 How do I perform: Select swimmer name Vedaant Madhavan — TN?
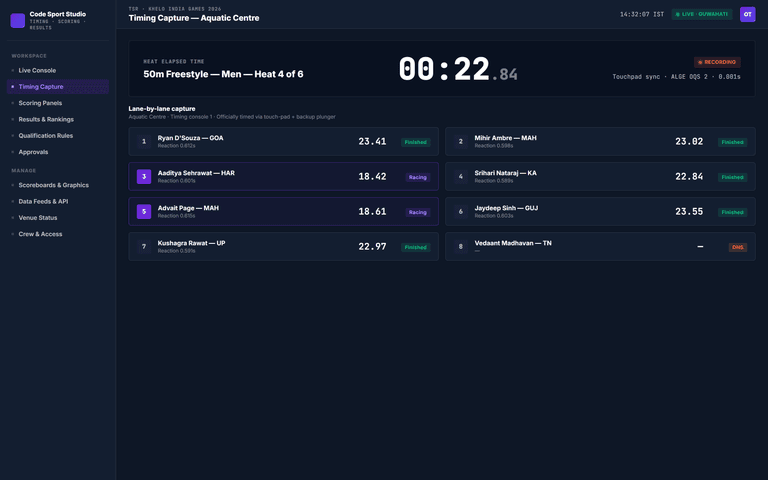[x=513, y=243]
